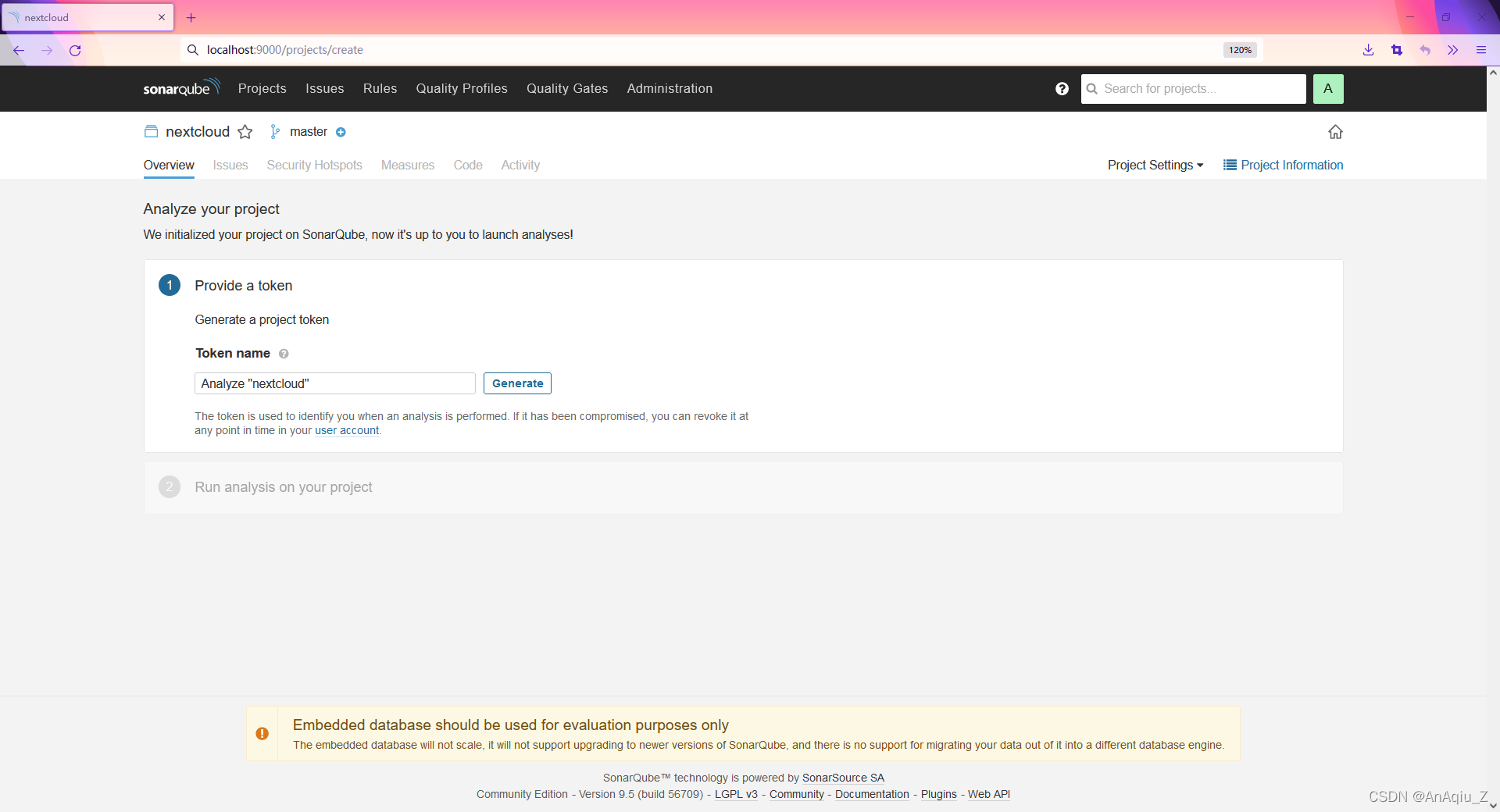The image size is (1500, 812).
Task: Focus the Search for projects box
Action: [1194, 89]
